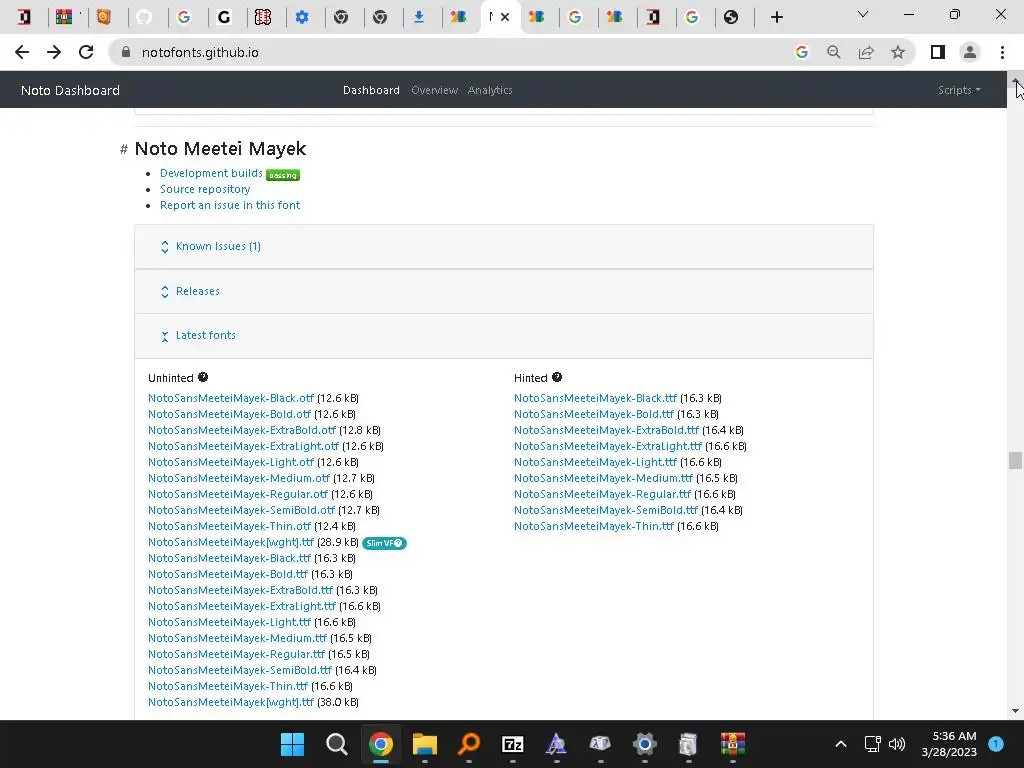Close the active browser tab

(x=505, y=17)
